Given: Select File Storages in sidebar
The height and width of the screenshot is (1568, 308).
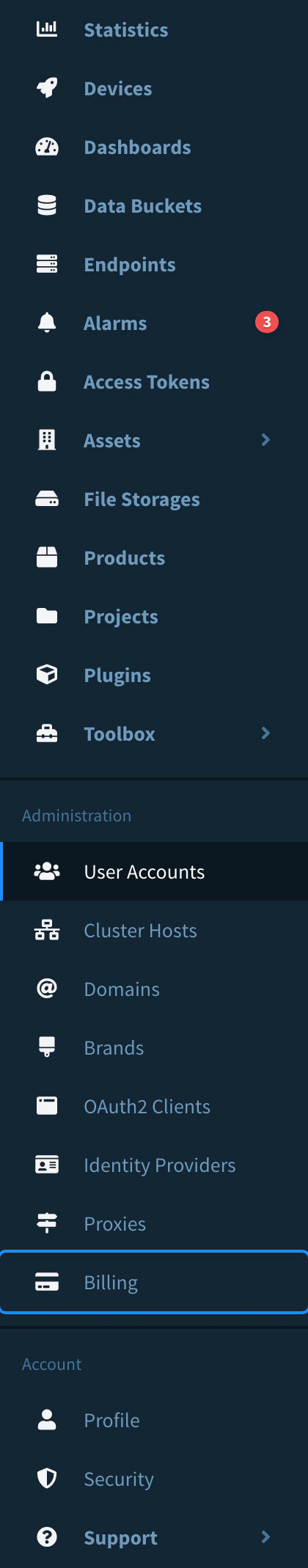Looking at the screenshot, I should (154, 499).
